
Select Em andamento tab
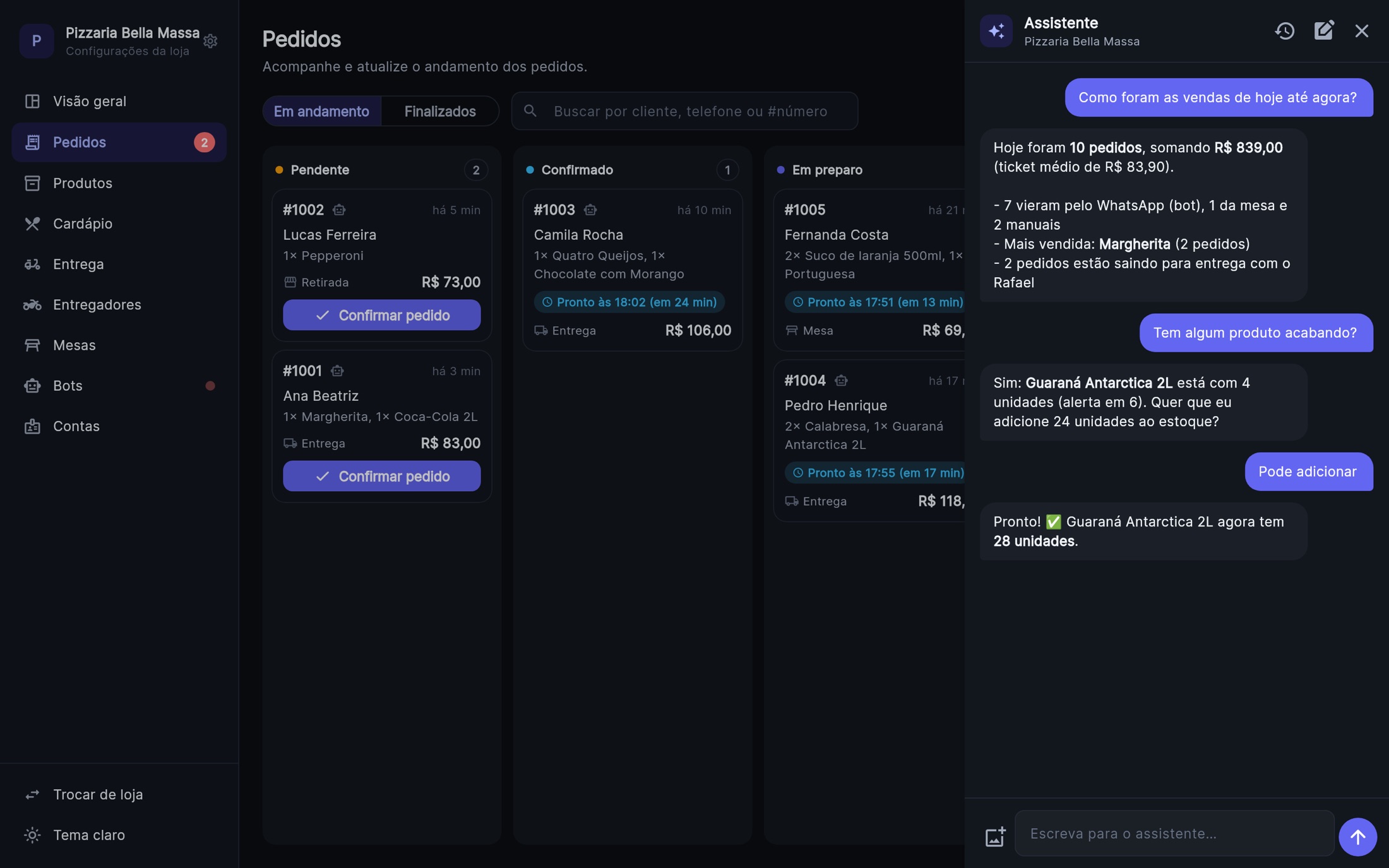(x=321, y=111)
